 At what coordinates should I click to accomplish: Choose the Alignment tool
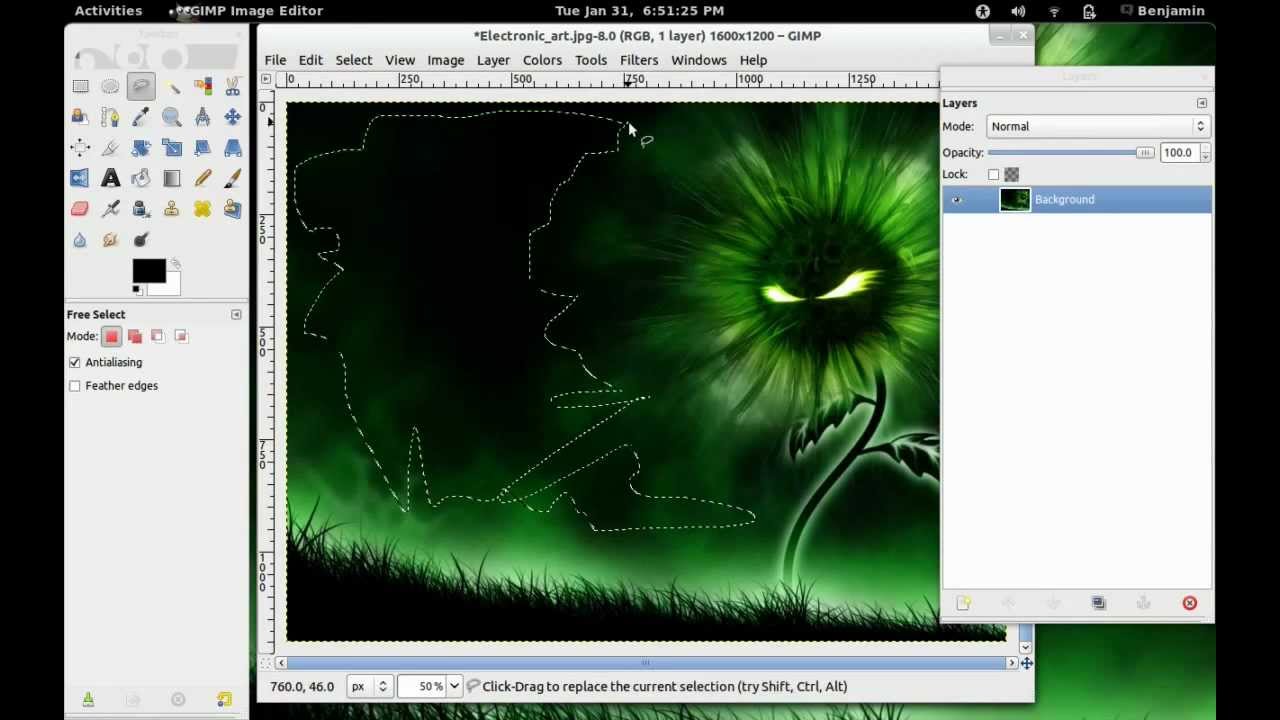point(80,148)
